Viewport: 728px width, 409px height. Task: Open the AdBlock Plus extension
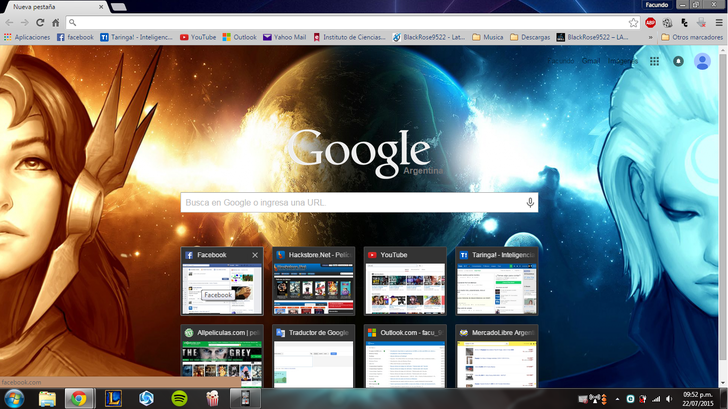pyautogui.click(x=650, y=22)
